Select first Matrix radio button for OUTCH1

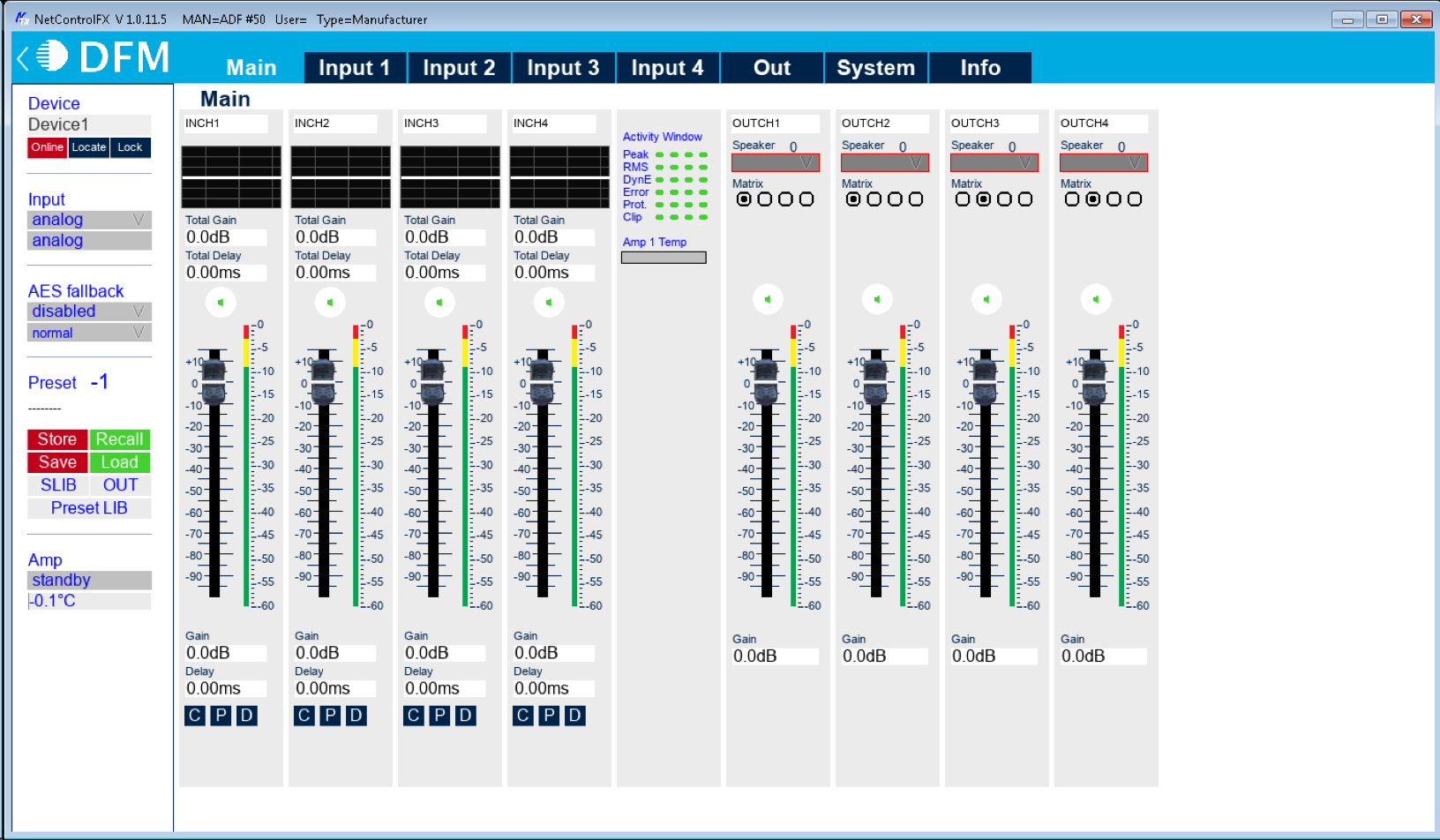744,199
